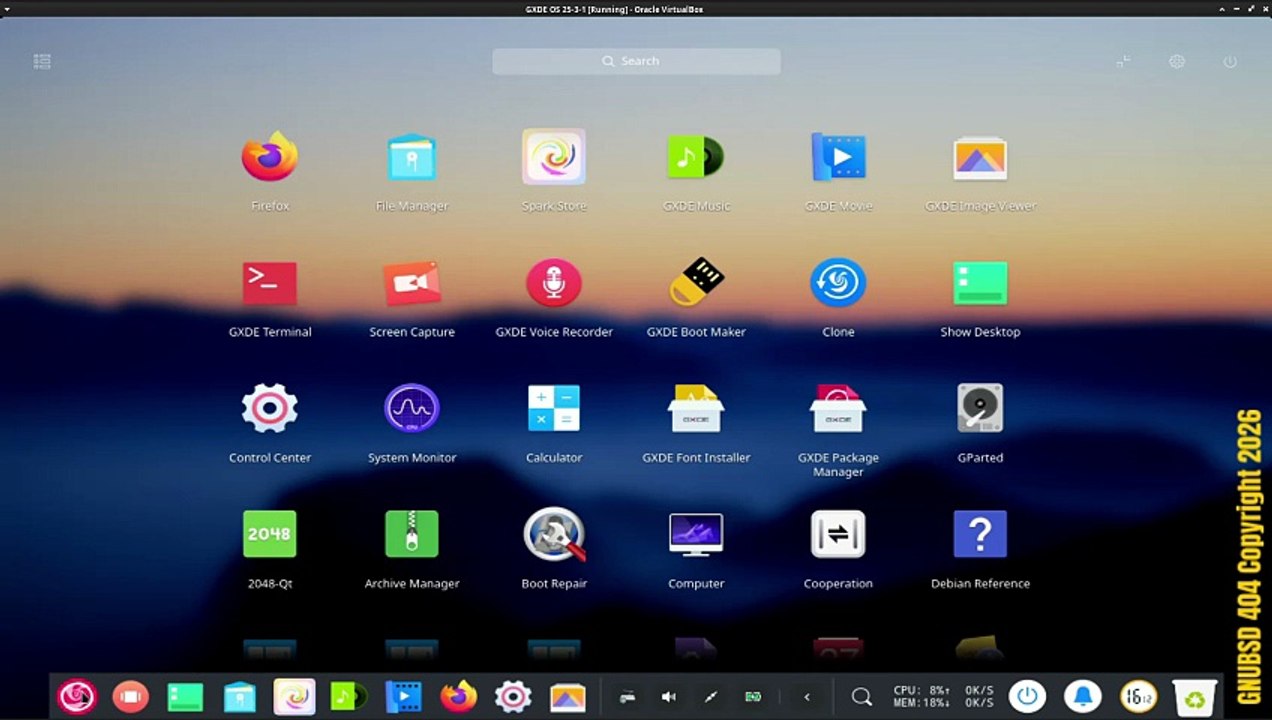
Task: Launch GXDE Music from the launcher grid
Action: click(x=696, y=158)
